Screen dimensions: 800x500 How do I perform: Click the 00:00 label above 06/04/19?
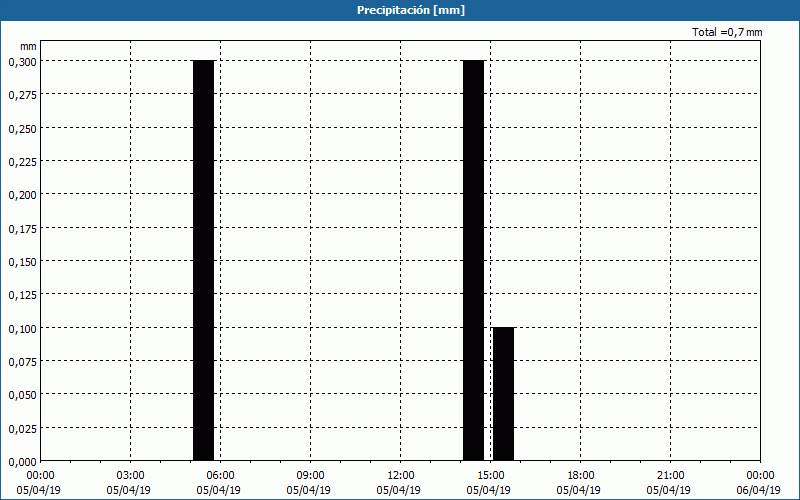760,476
